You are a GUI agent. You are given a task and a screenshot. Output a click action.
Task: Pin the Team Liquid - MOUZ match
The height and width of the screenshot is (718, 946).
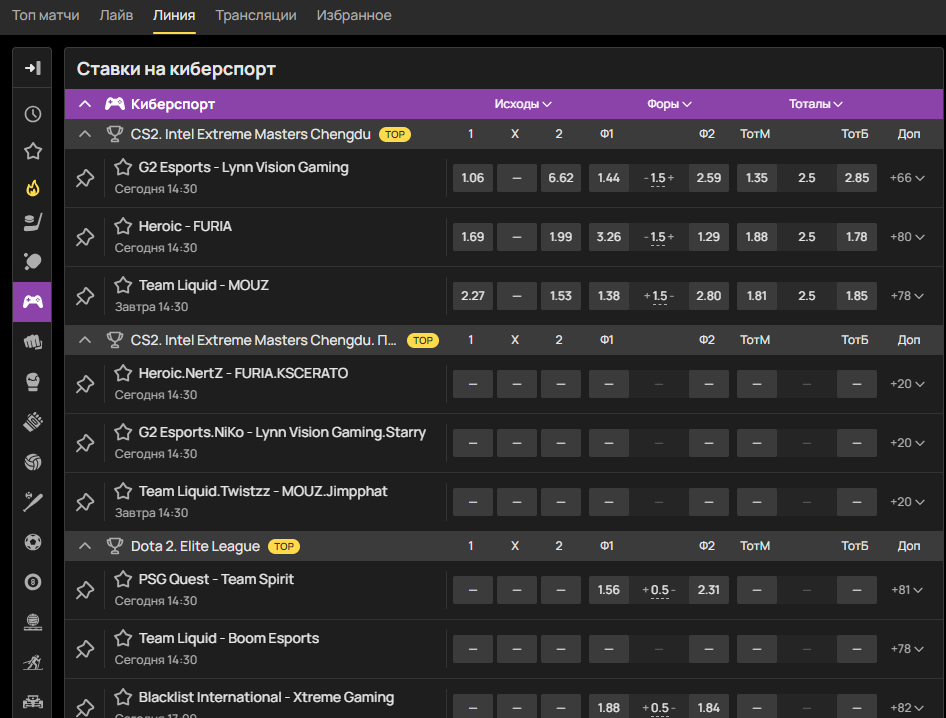[85, 296]
